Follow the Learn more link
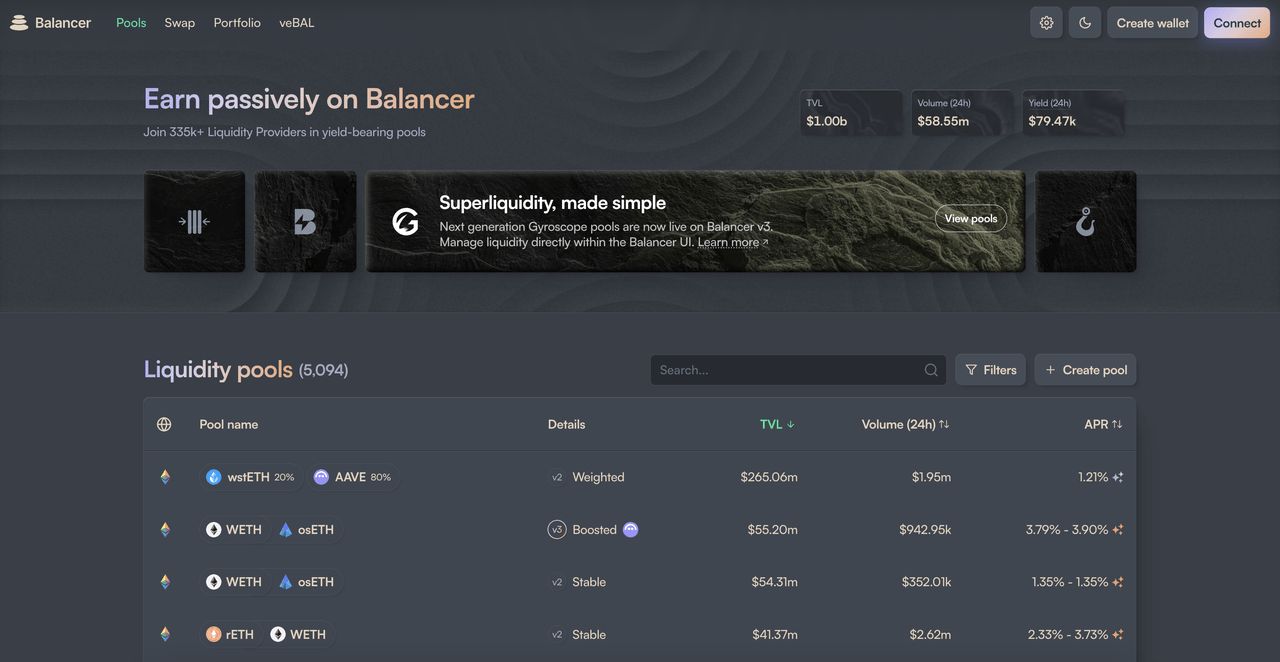Screen dimensions: 1280x662 click(x=733, y=242)
